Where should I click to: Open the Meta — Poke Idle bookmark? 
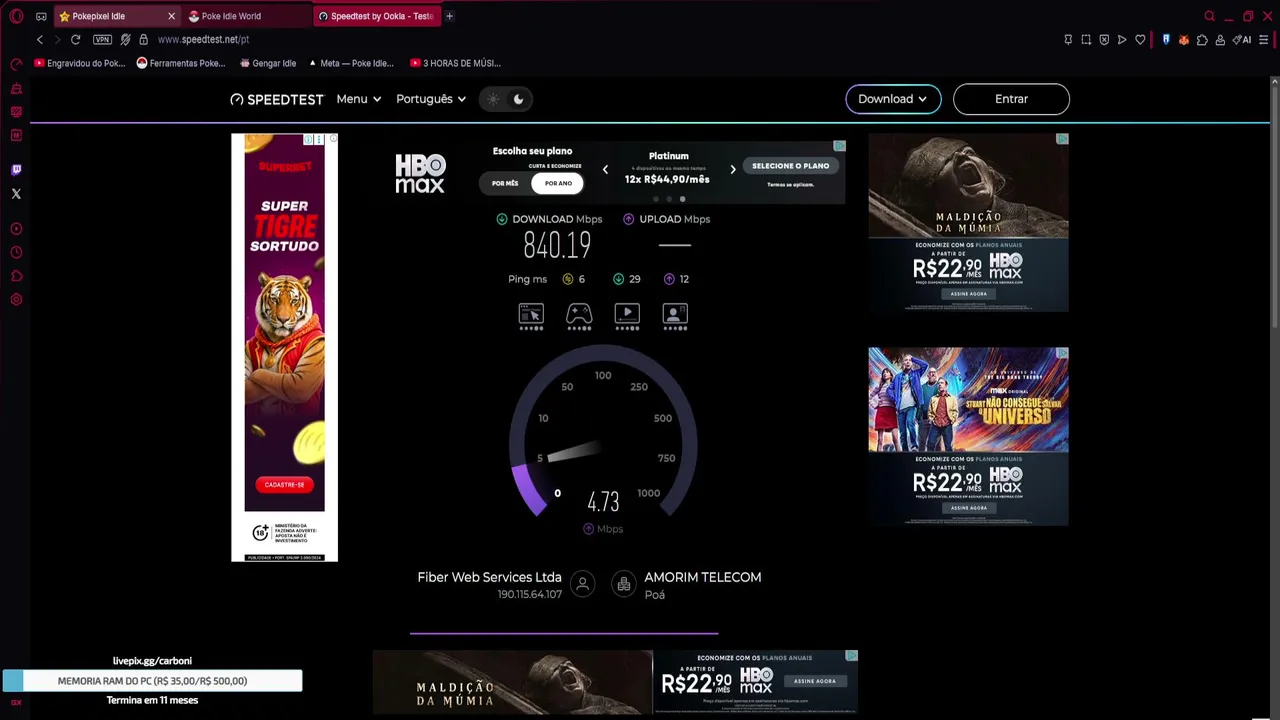pyautogui.click(x=350, y=63)
